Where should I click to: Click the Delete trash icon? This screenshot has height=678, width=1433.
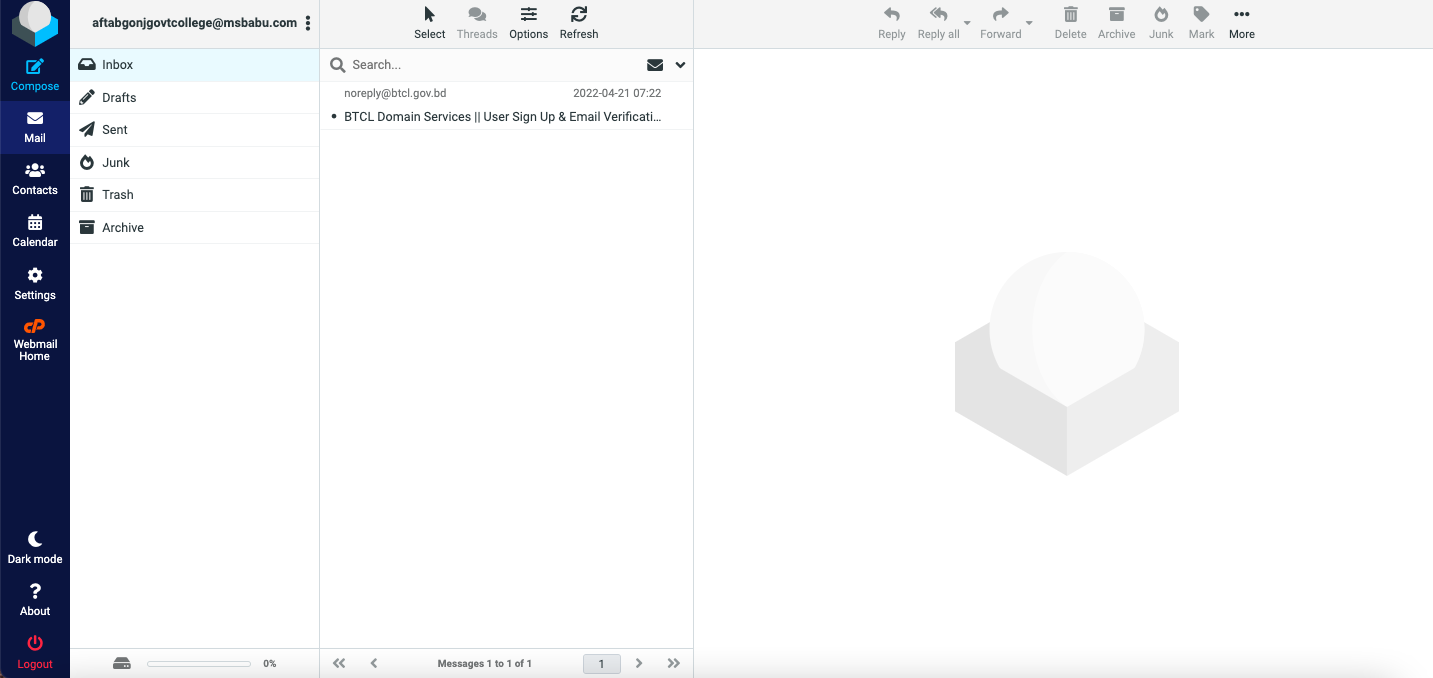[1070, 23]
